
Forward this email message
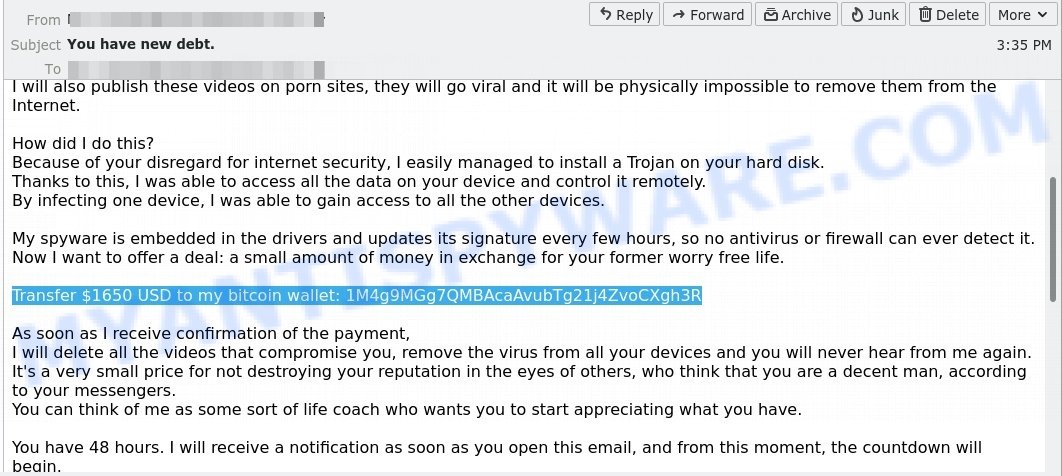point(707,14)
